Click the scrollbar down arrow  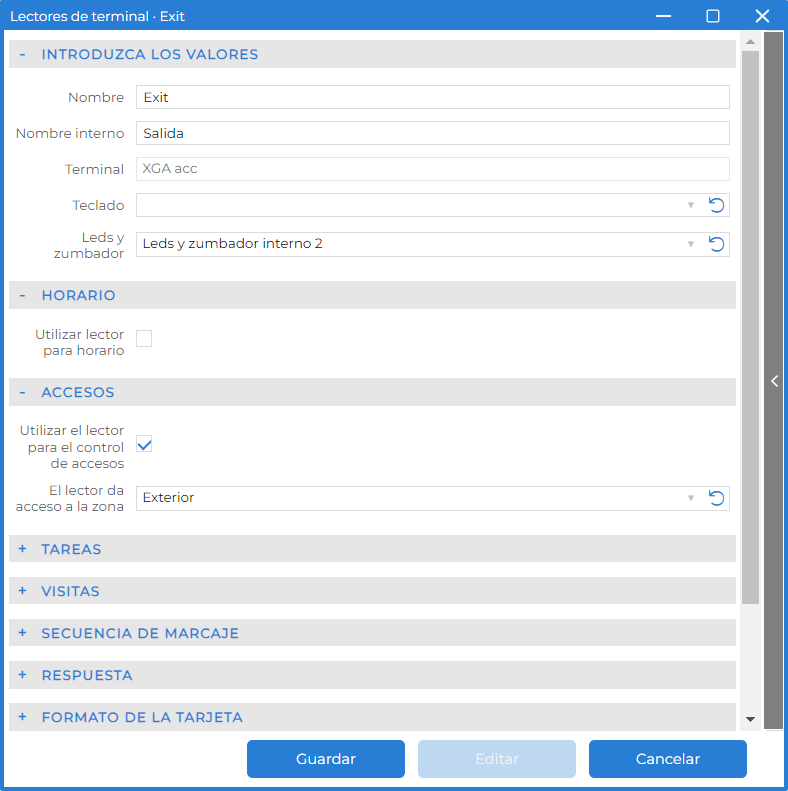tap(750, 719)
